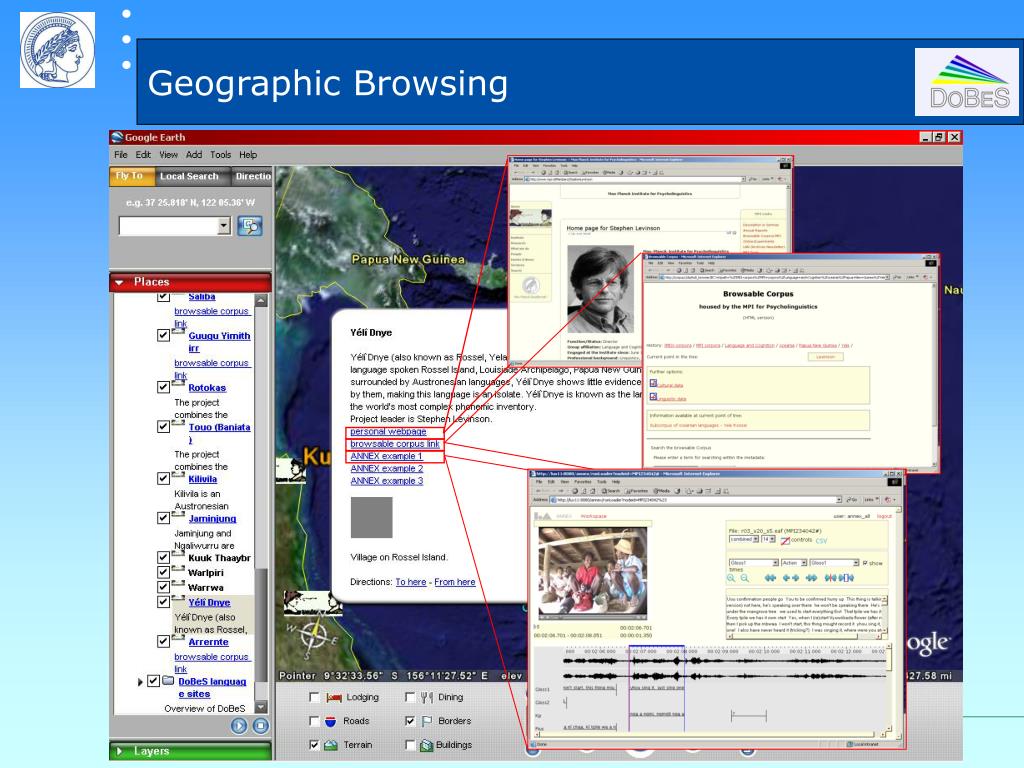Click the DoBeS language sites folder icon
The width and height of the screenshot is (1024, 768).
pyautogui.click(x=168, y=680)
